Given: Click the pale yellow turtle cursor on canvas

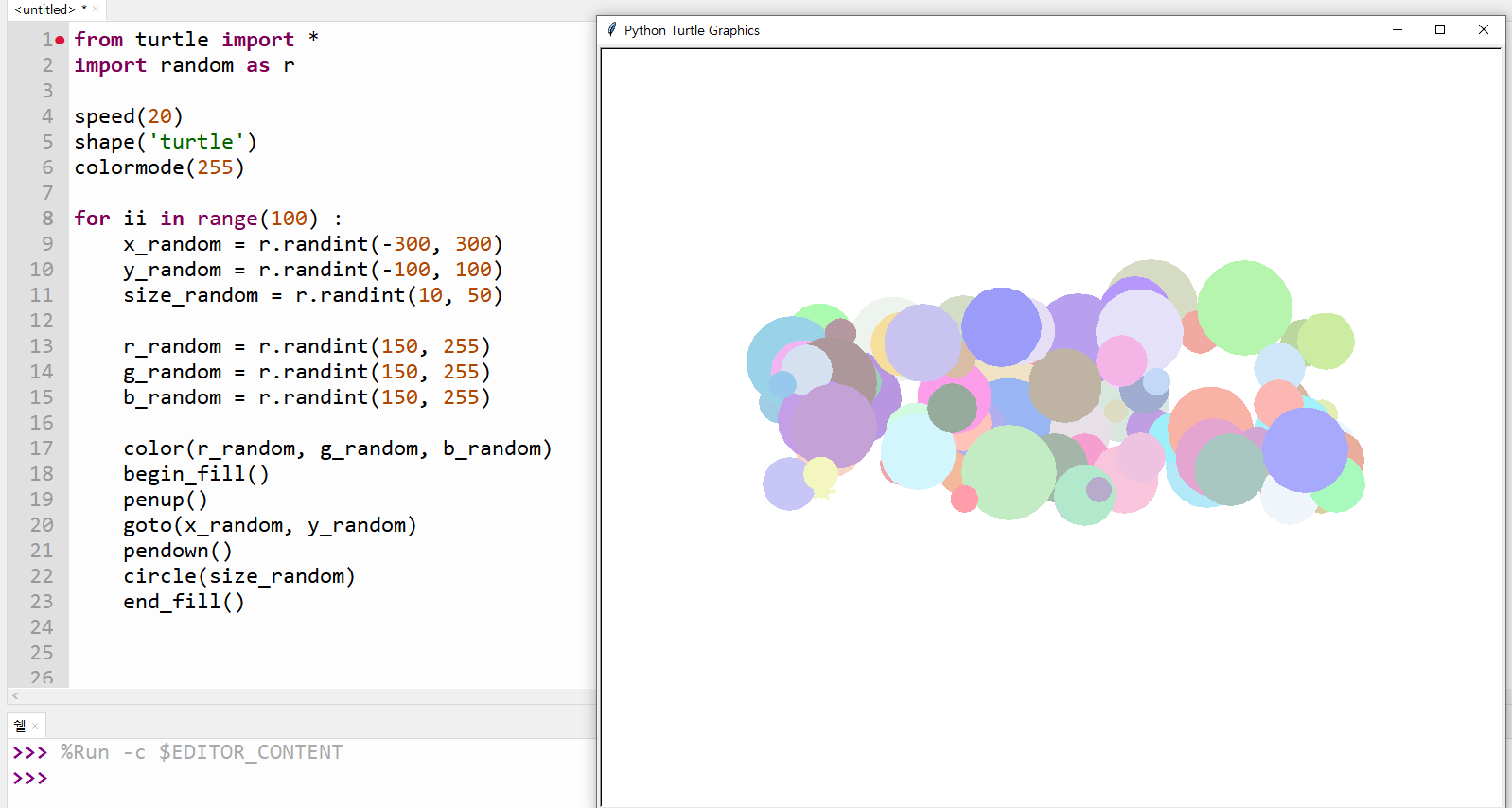Looking at the screenshot, I should pos(822,490).
